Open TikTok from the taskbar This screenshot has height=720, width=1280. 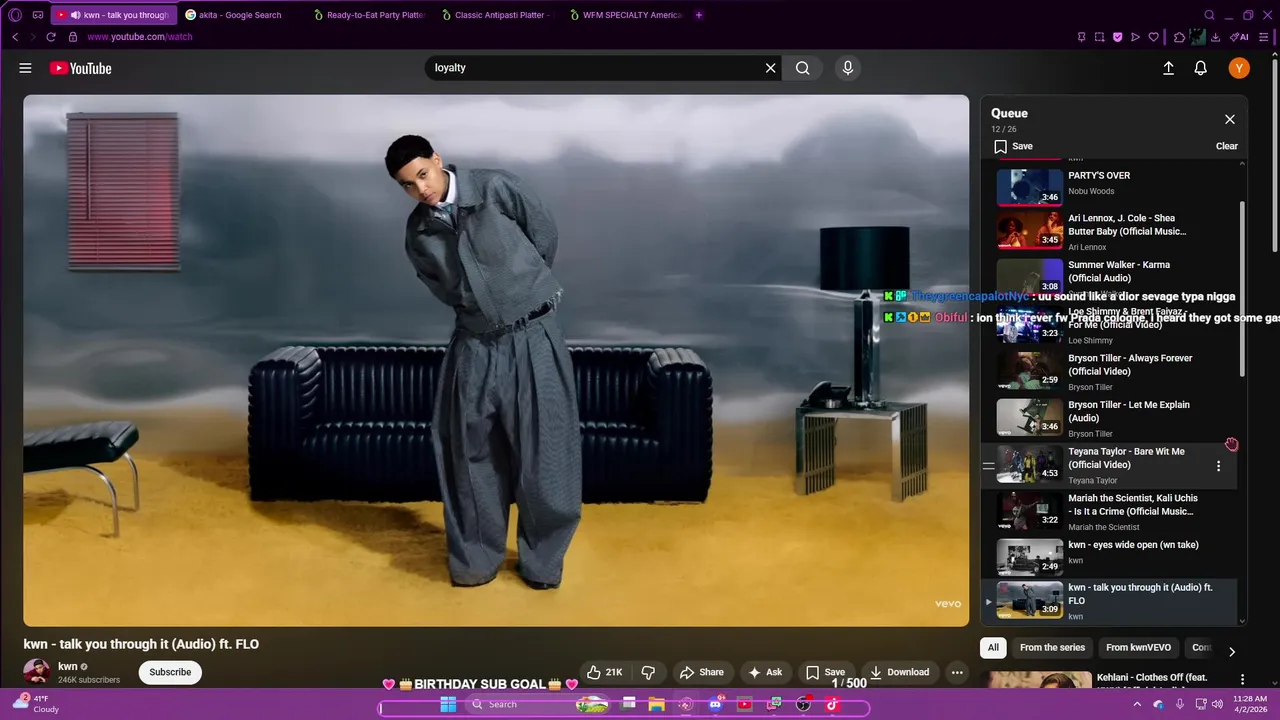pyautogui.click(x=832, y=704)
